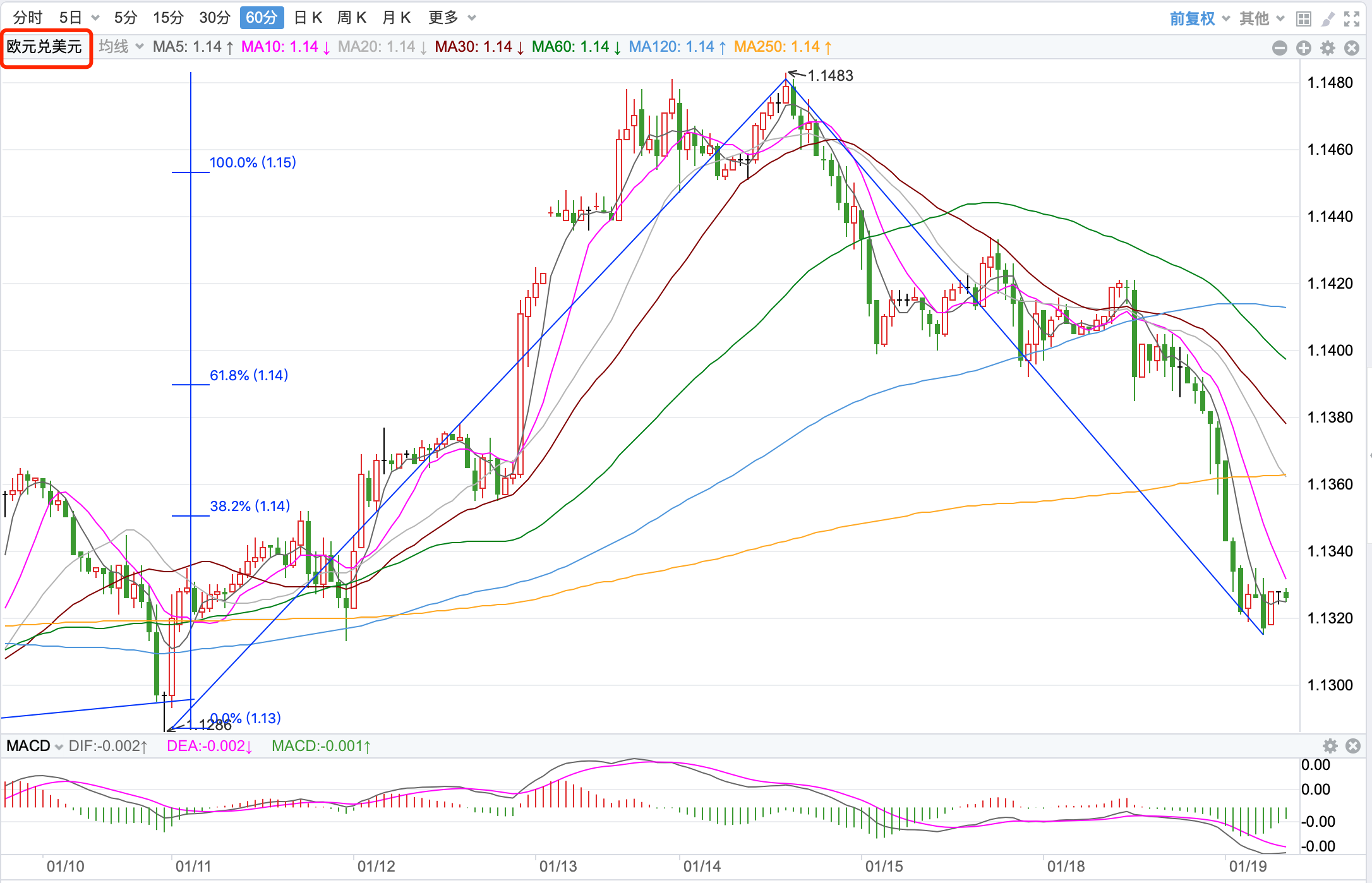Click the 欧元兑美元 symbol label
This screenshot has height=883, width=1372.
click(x=45, y=47)
